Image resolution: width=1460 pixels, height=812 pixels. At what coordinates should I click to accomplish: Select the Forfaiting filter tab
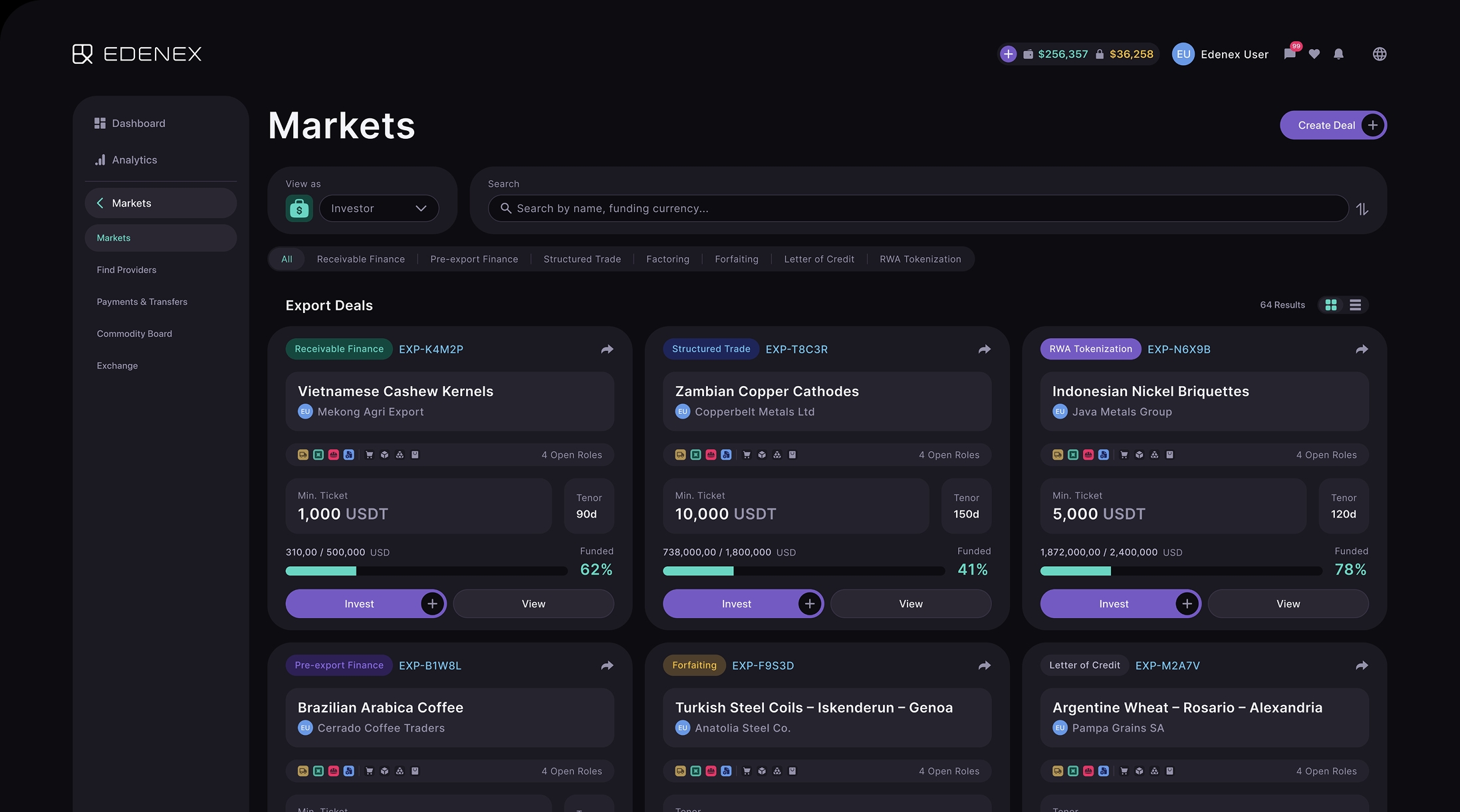(x=737, y=259)
